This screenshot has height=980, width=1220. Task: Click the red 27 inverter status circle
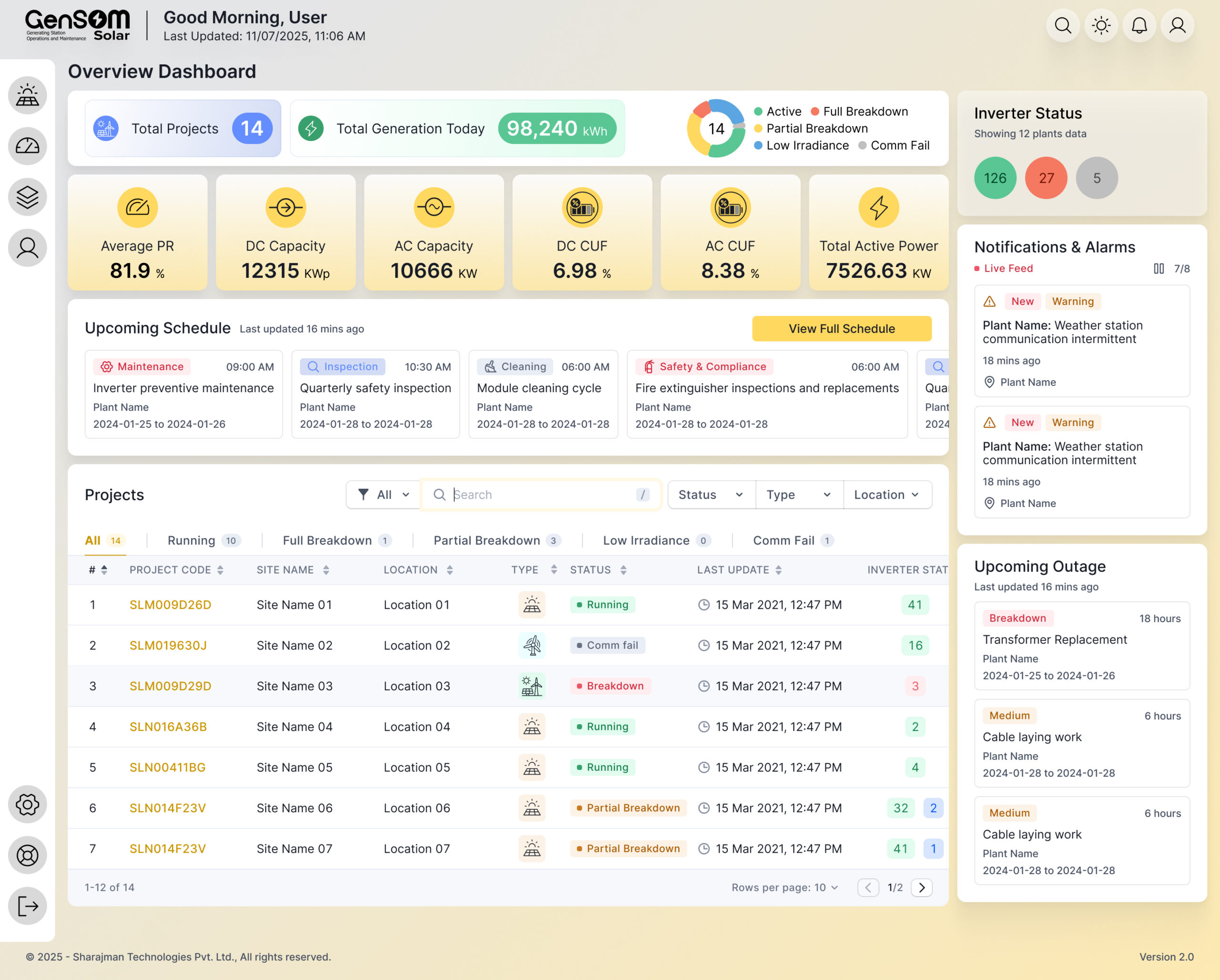(1046, 178)
